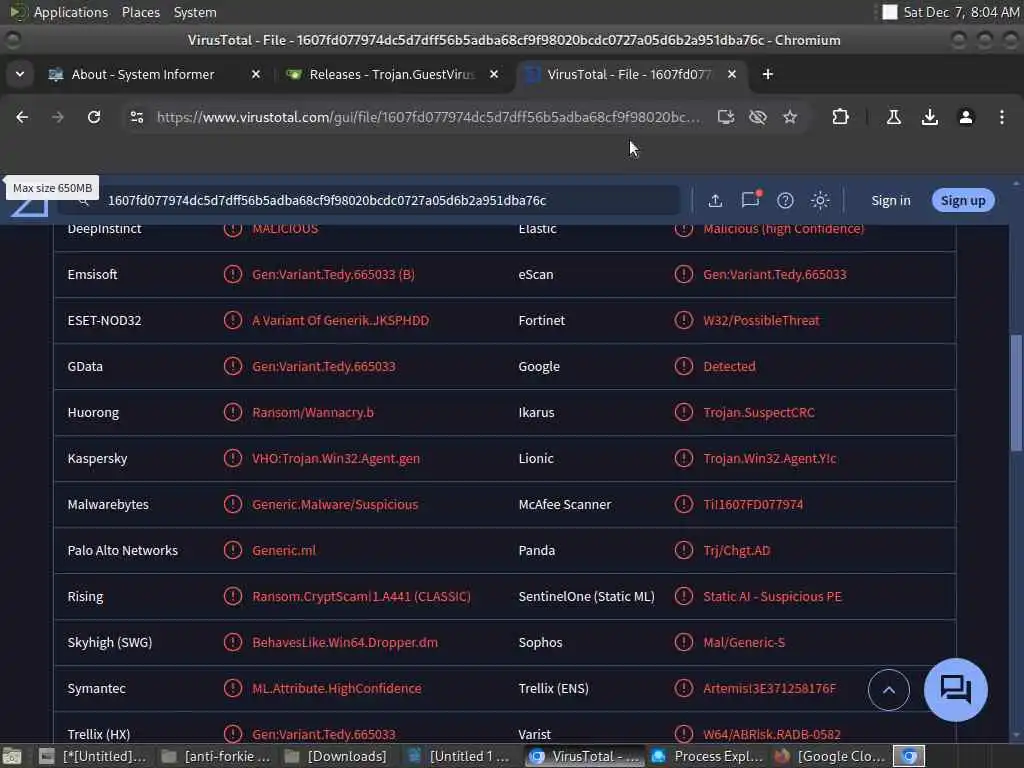Select Trj/Chgt.AD detection text
This screenshot has width=1024, height=768.
click(737, 550)
